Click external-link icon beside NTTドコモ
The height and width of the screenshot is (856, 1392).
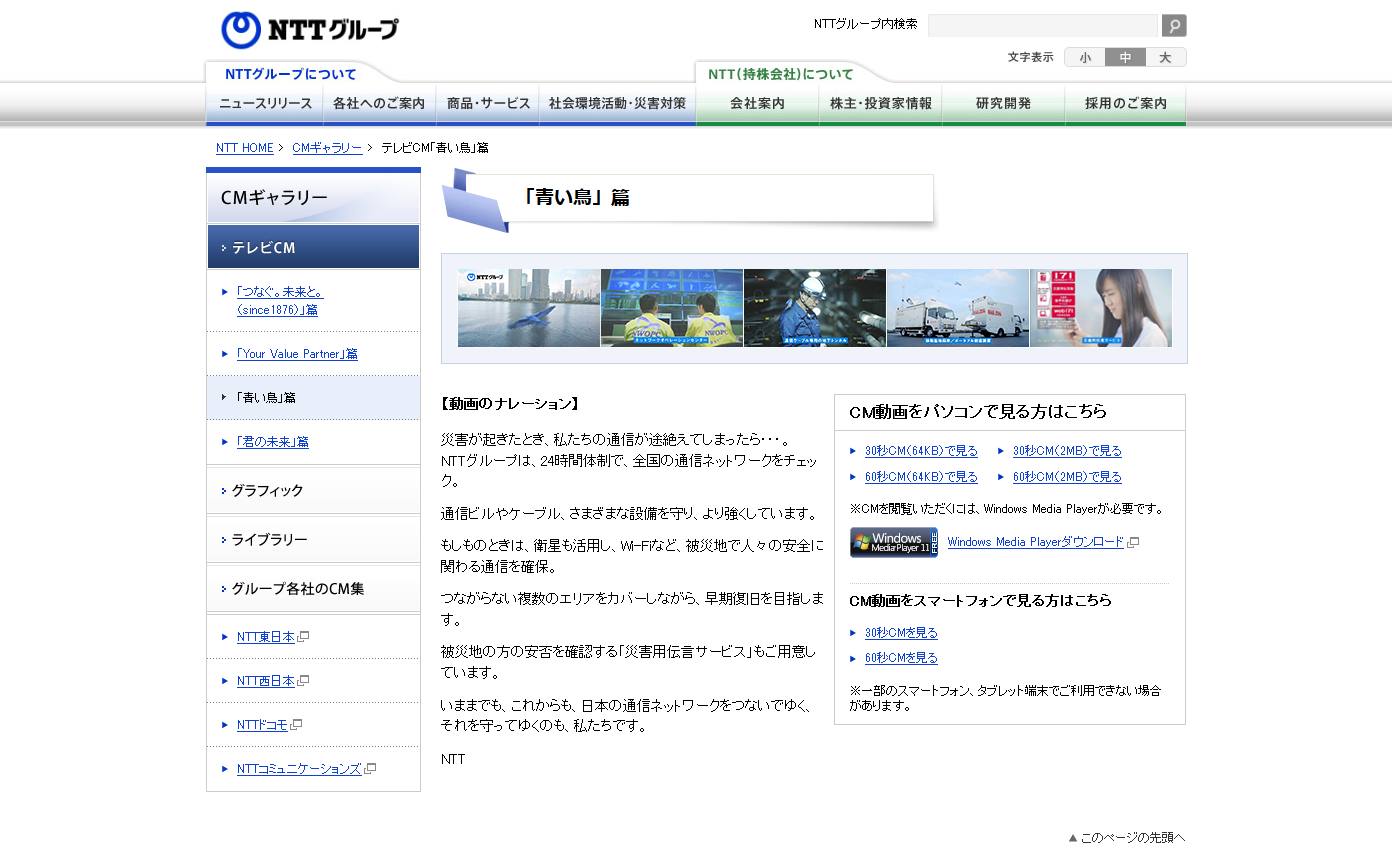tap(296, 725)
